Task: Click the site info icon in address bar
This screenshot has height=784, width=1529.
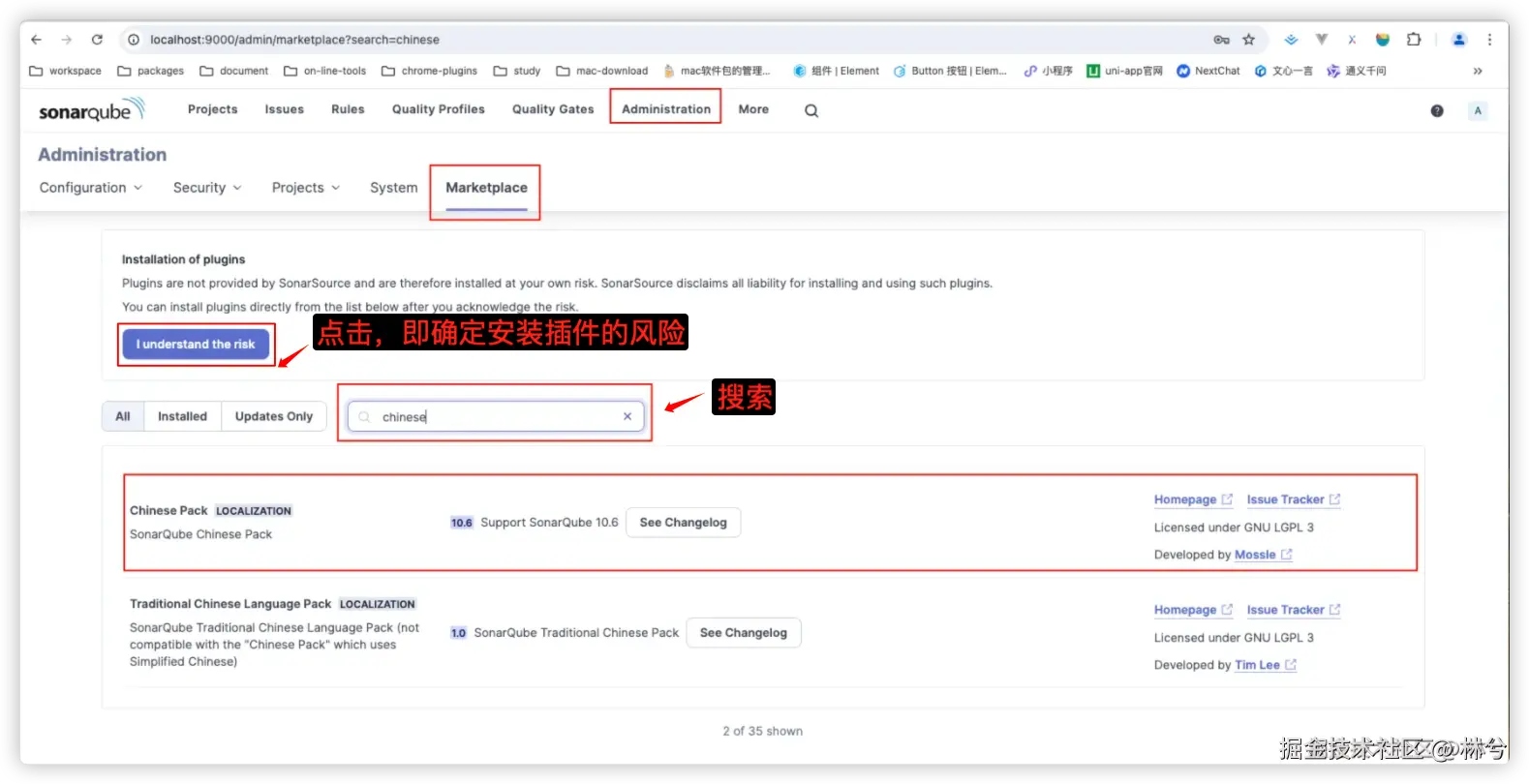Action: (x=134, y=40)
